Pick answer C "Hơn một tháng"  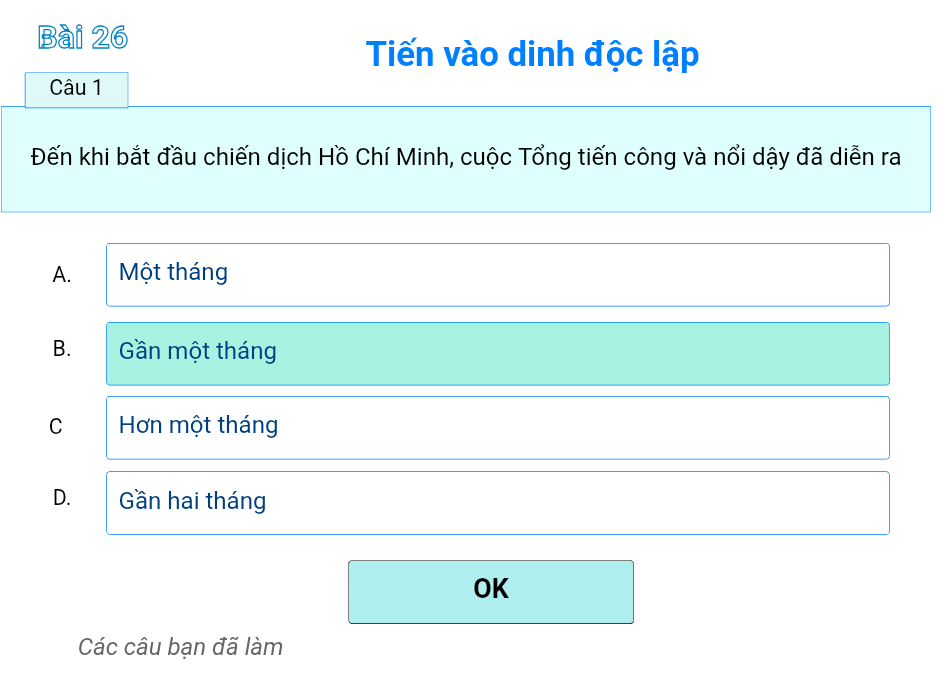coord(497,427)
